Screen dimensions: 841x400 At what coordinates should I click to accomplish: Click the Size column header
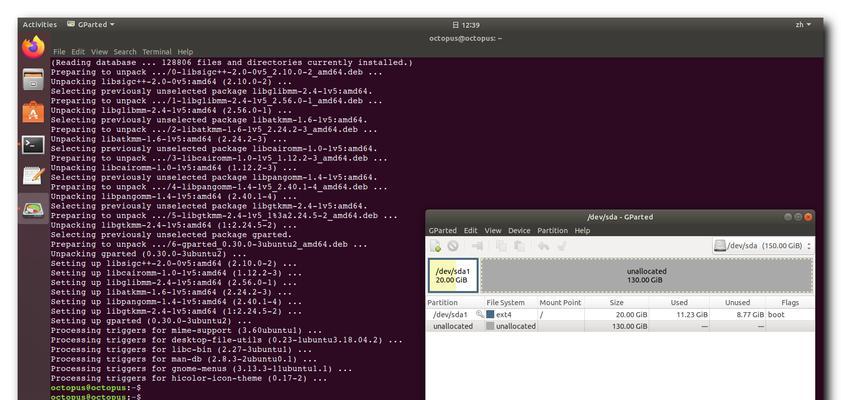click(x=617, y=302)
